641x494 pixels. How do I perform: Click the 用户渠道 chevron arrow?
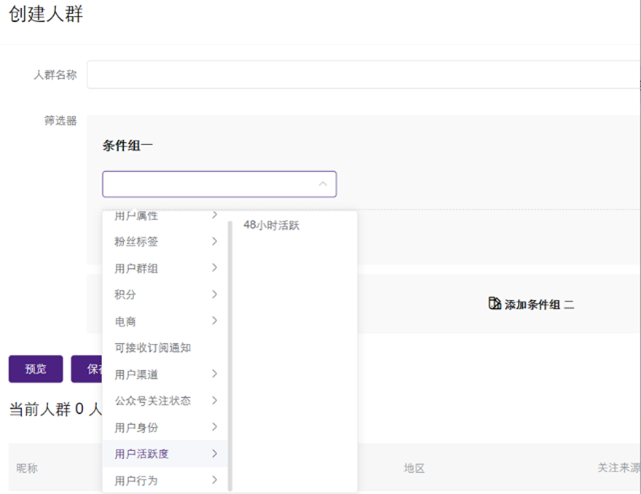pos(214,374)
